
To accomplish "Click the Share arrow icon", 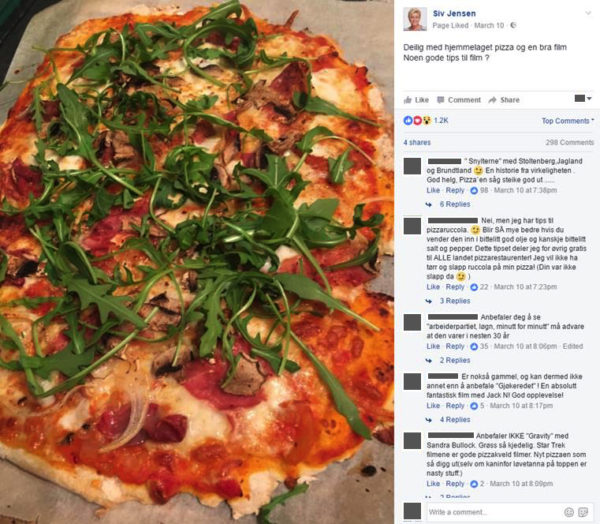I will point(492,100).
